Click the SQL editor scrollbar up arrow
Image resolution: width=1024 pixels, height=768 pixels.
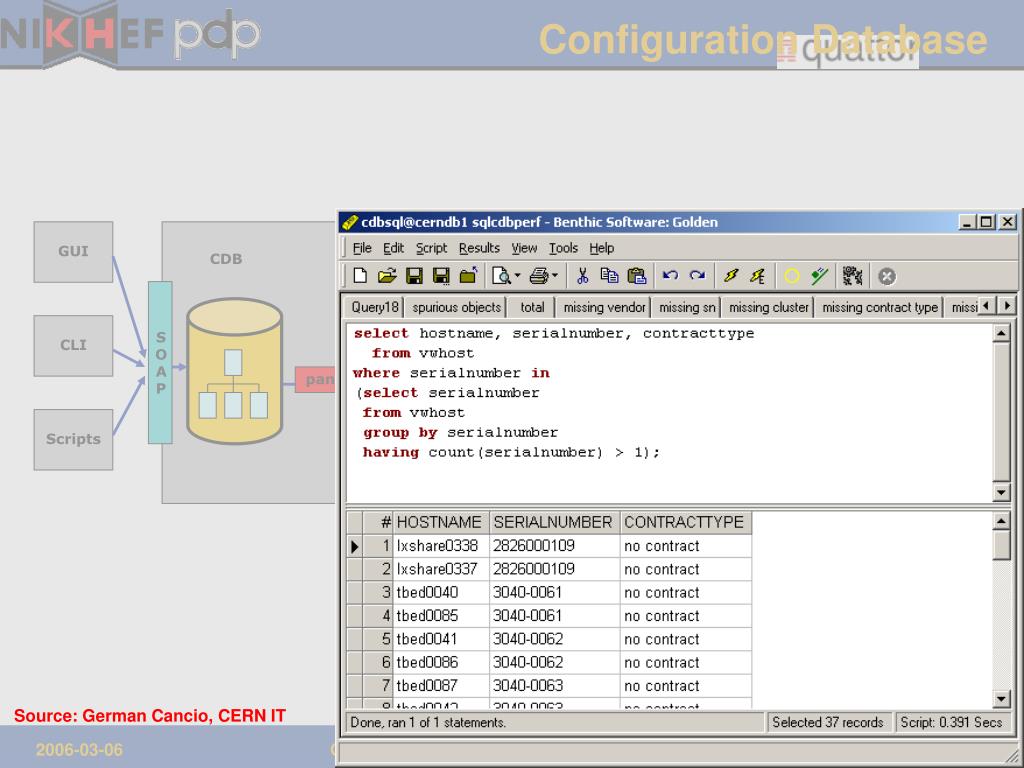click(1001, 334)
